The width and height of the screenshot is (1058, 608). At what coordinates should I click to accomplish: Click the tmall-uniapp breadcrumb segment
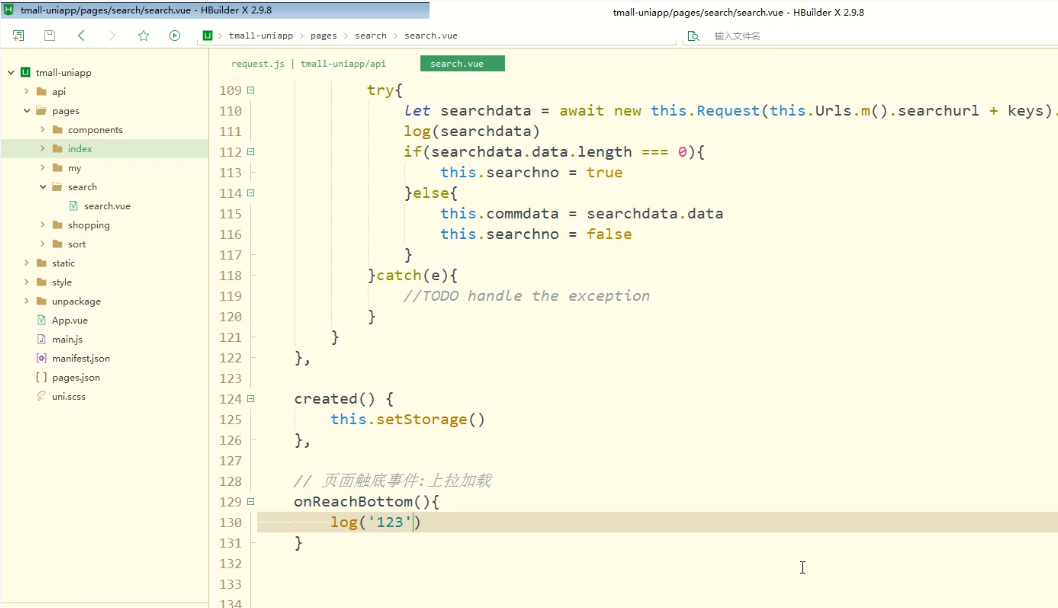[x=260, y=36]
